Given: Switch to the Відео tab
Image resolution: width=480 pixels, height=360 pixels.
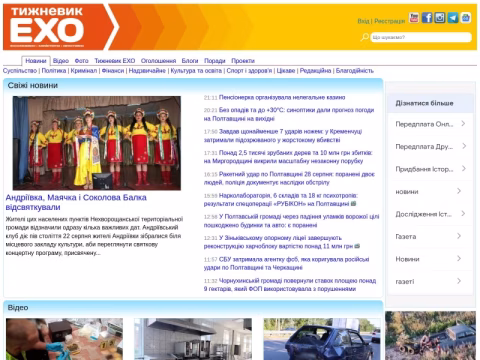Looking at the screenshot, I should (61, 61).
